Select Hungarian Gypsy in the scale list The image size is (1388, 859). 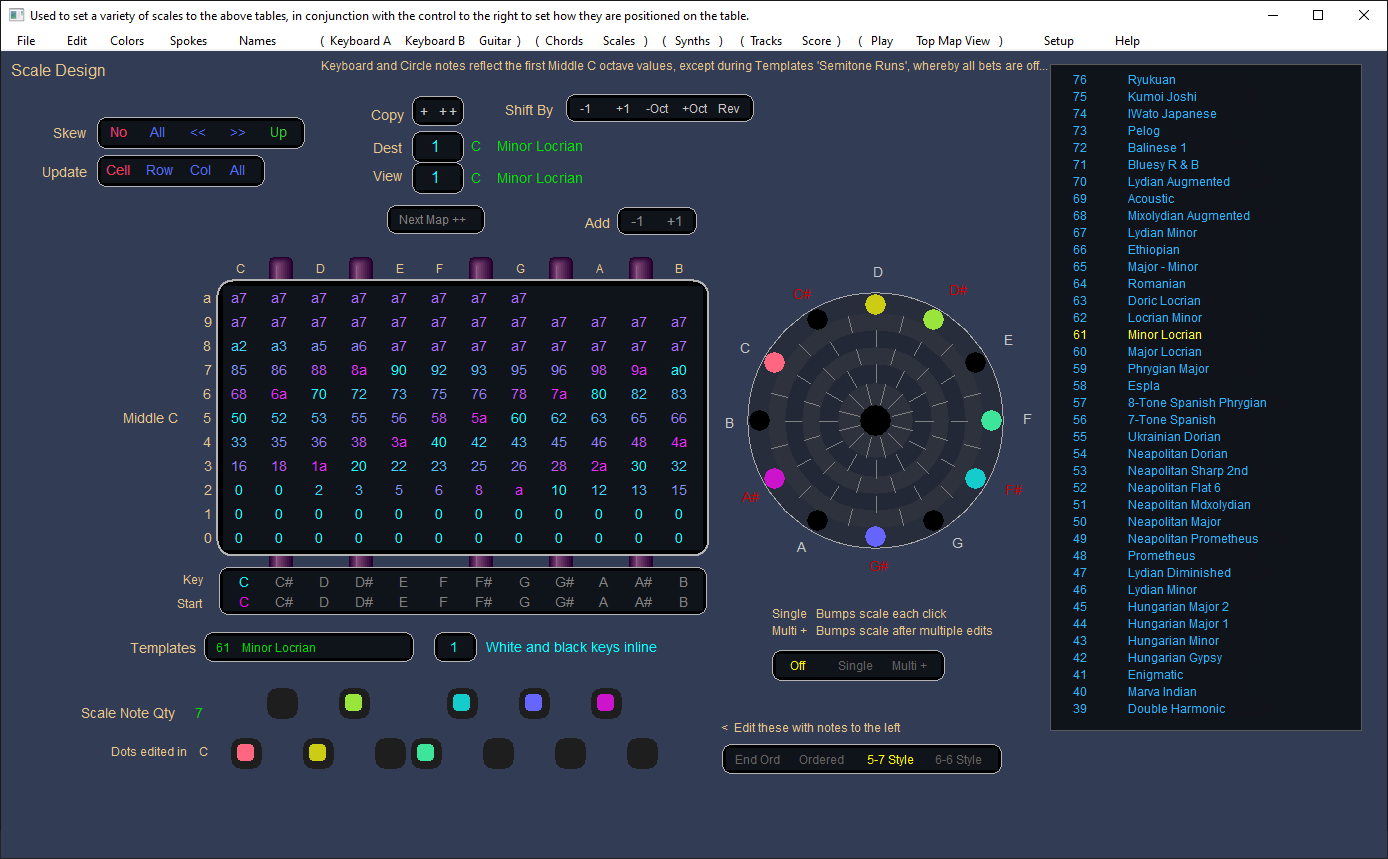click(x=1174, y=658)
